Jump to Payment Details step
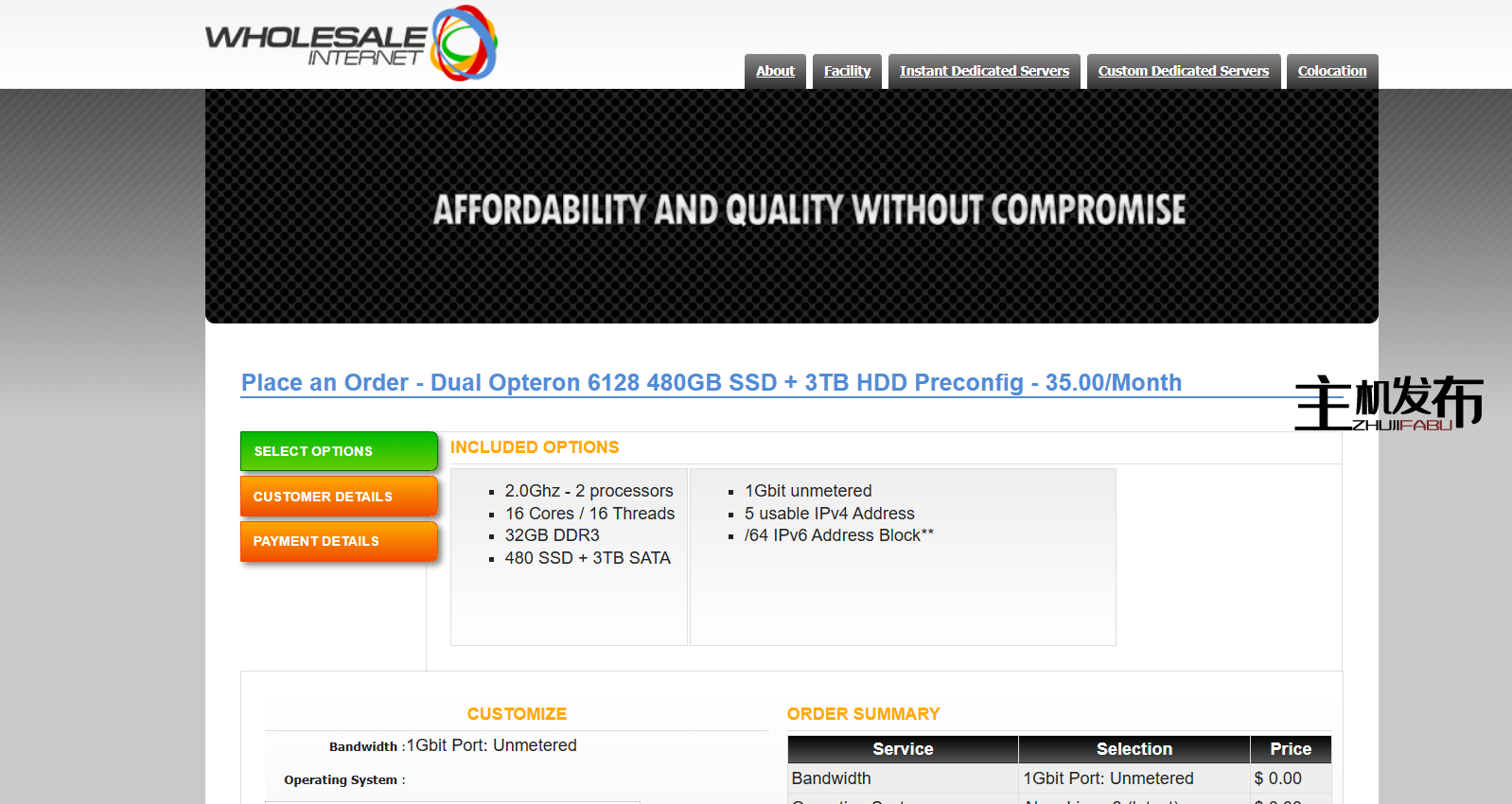The height and width of the screenshot is (804, 1512). (x=338, y=541)
